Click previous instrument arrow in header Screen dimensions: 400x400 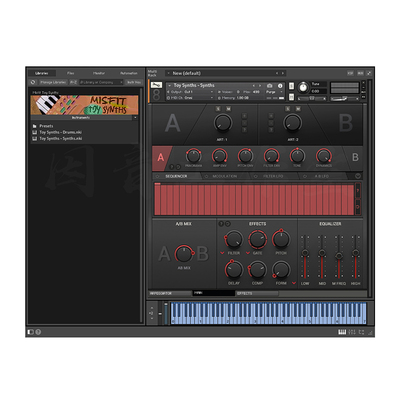coord(254,86)
